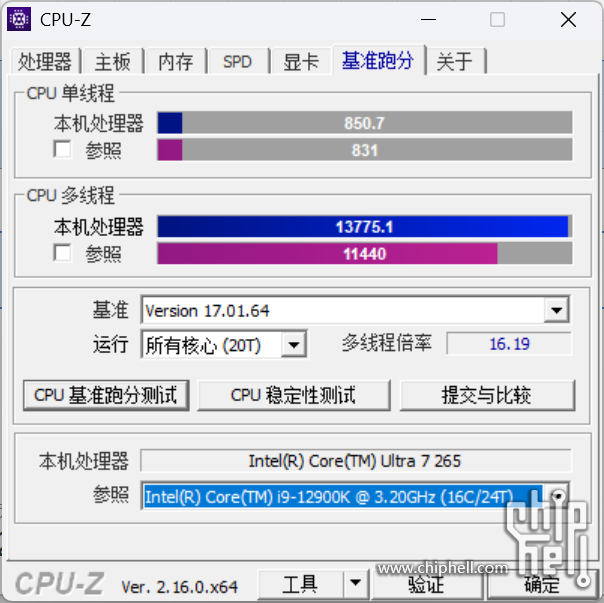The height and width of the screenshot is (603, 604).
Task: Click the CPU-Z app icon in title bar
Action: pyautogui.click(x=19, y=19)
